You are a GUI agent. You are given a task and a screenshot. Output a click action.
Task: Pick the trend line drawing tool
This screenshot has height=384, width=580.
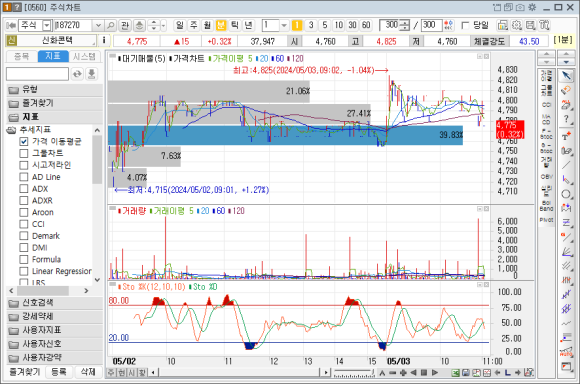pyautogui.click(x=566, y=165)
